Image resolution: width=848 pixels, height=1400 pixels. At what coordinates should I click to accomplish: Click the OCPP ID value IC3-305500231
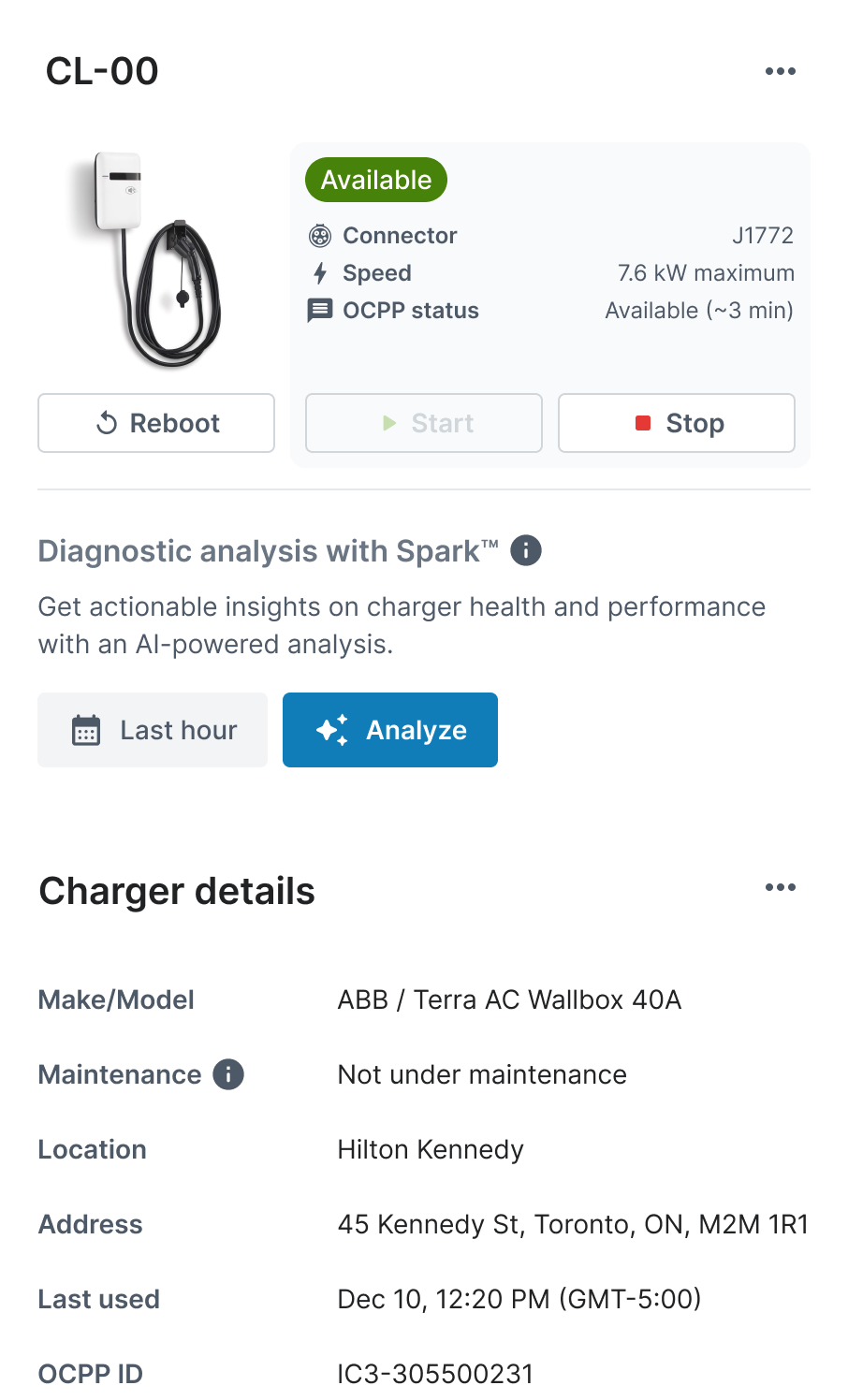(x=435, y=1374)
